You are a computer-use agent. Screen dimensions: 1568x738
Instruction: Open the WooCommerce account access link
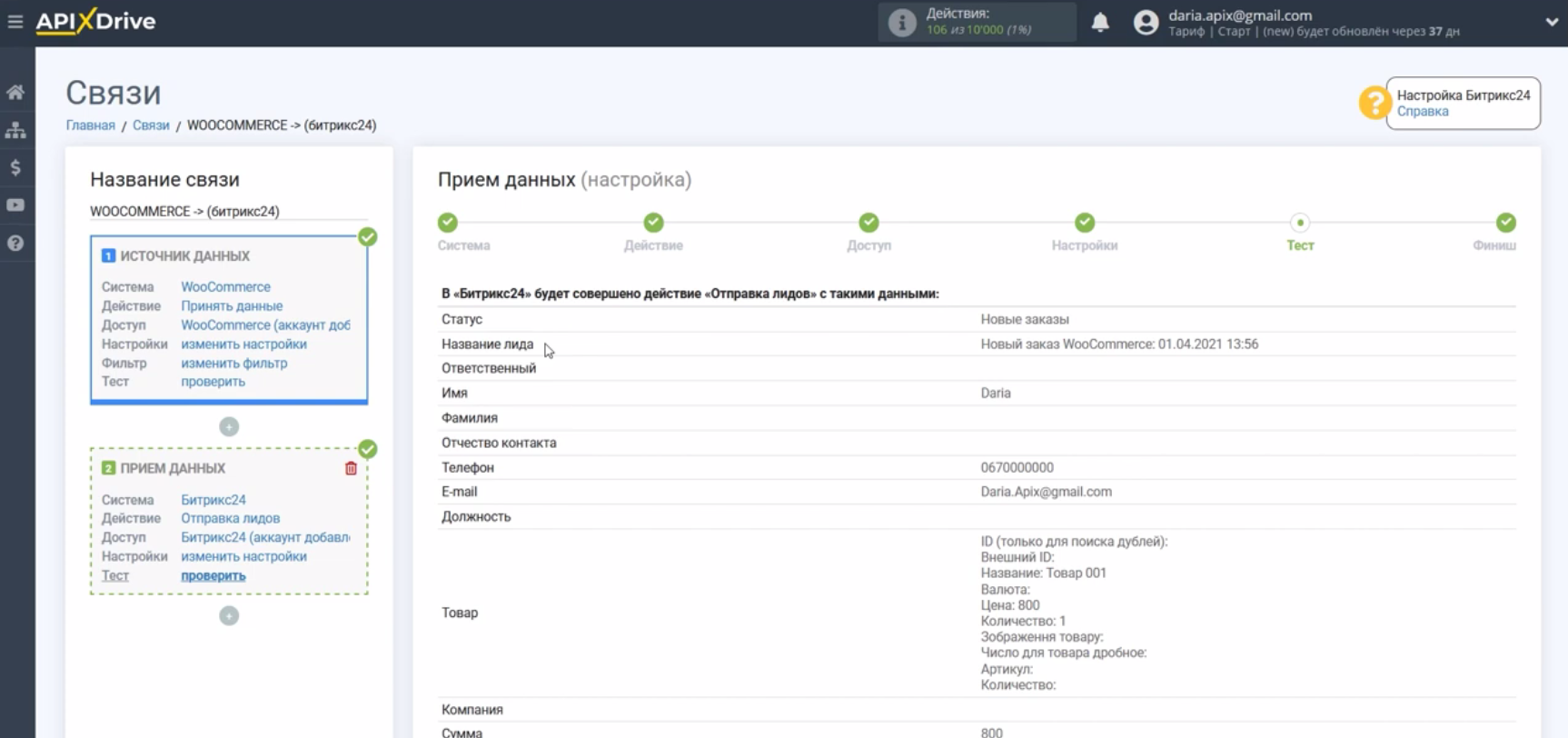(265, 325)
